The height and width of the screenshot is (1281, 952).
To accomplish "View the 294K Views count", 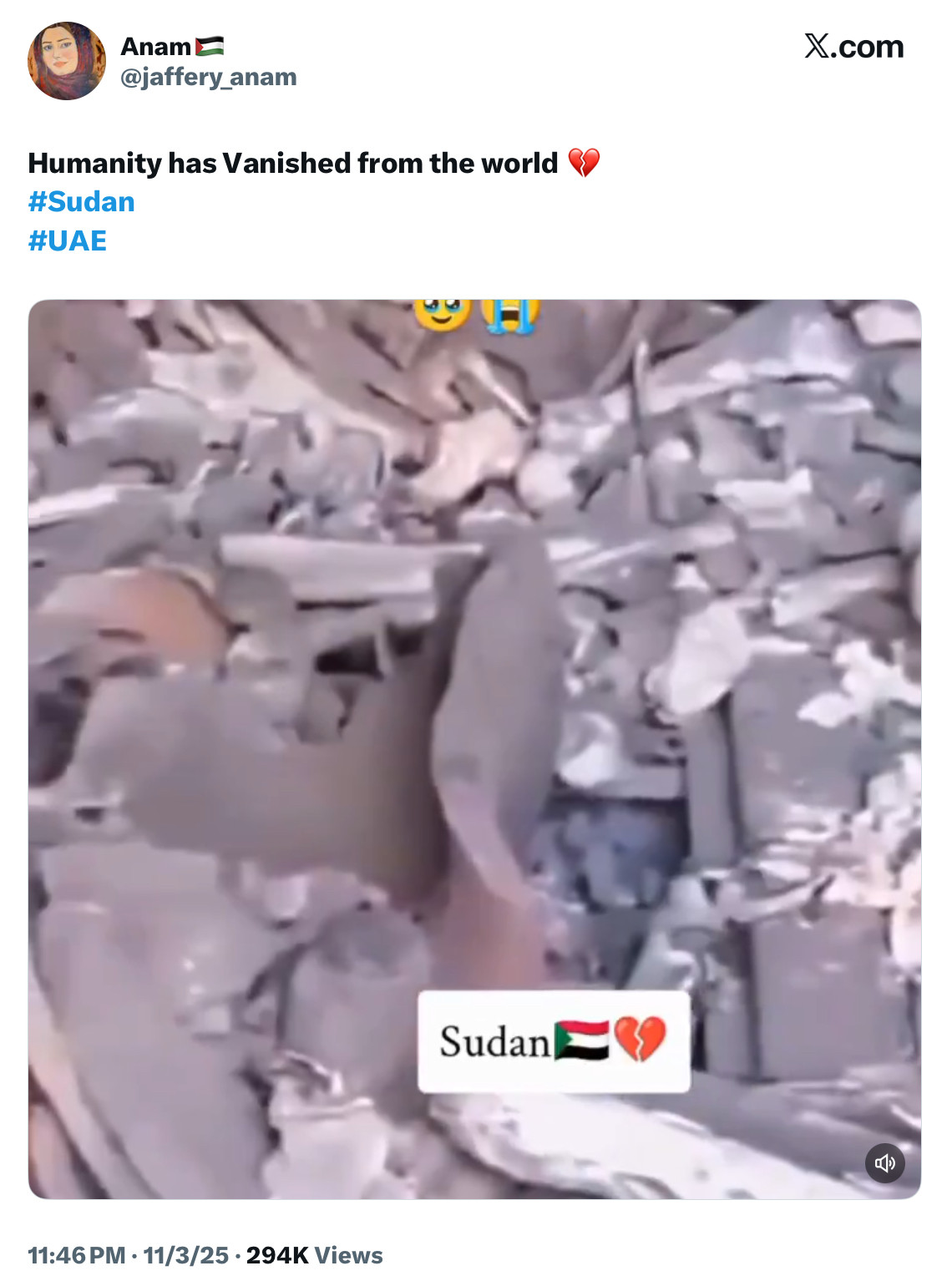I will [x=314, y=1255].
